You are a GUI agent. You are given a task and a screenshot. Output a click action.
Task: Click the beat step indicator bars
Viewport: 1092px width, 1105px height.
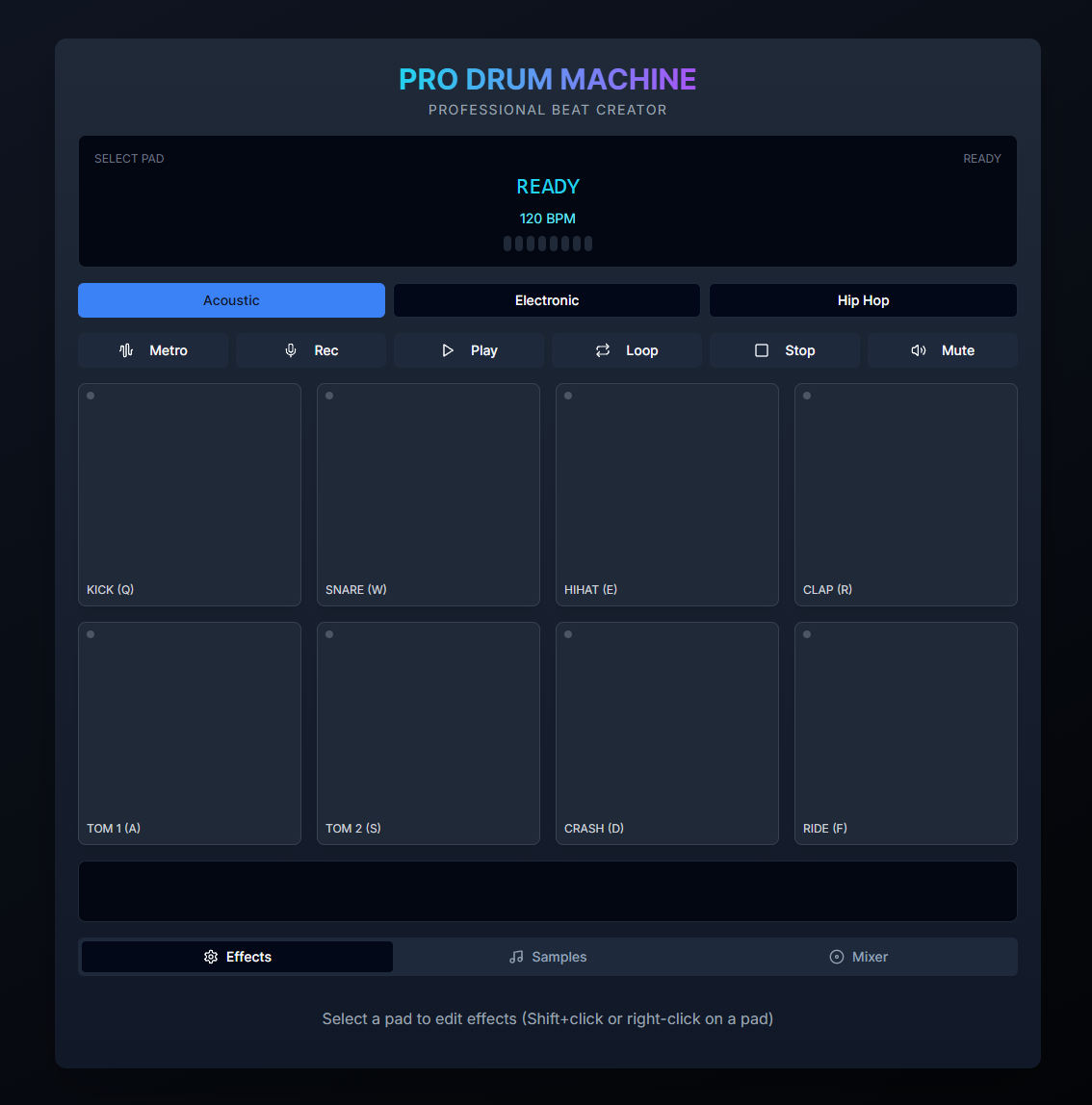tap(548, 244)
